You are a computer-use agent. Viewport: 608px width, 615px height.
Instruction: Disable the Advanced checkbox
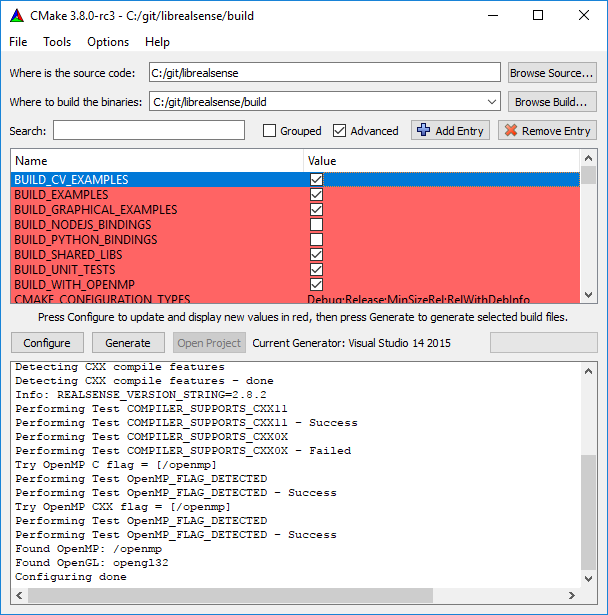pos(340,131)
